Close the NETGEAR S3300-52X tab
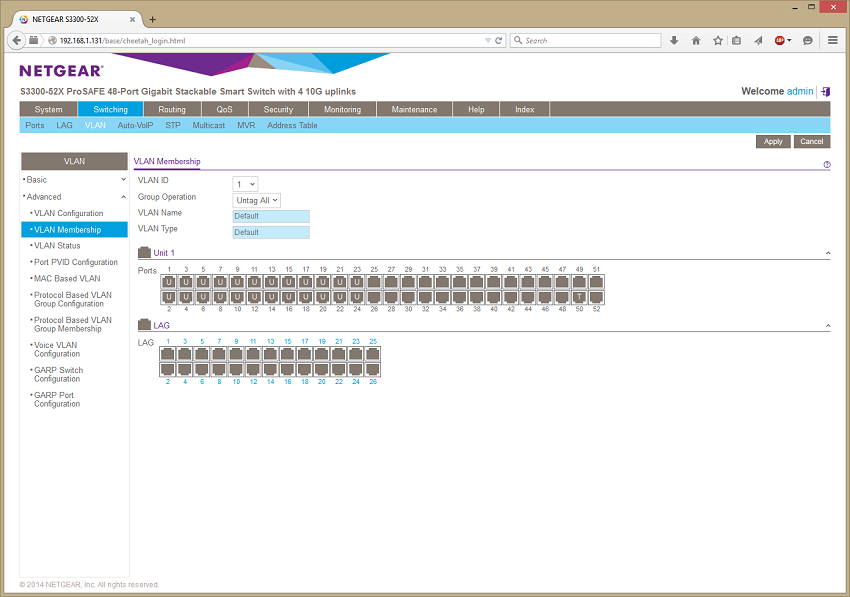The height and width of the screenshot is (597, 850). click(x=132, y=20)
